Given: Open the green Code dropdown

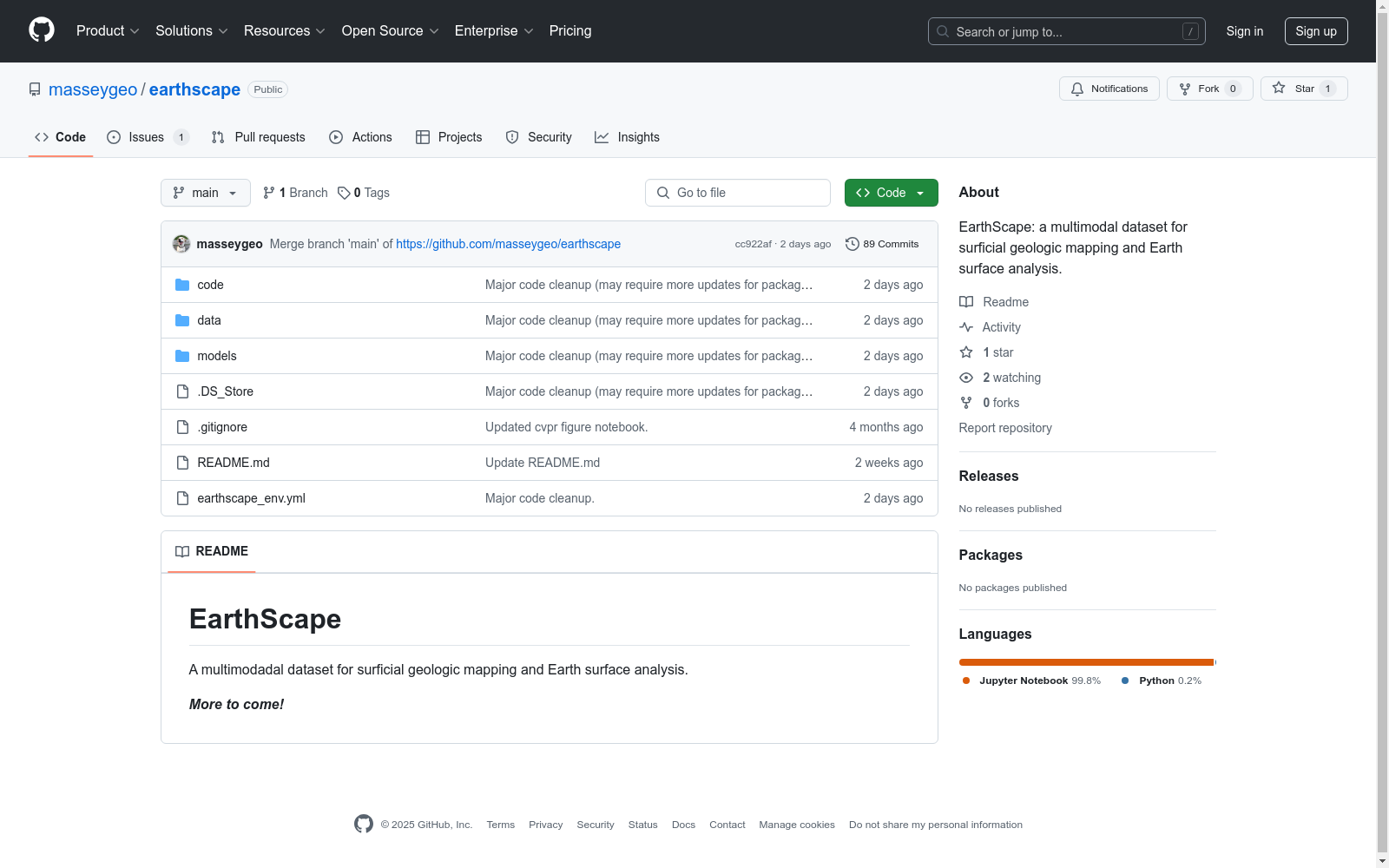Looking at the screenshot, I should [891, 193].
